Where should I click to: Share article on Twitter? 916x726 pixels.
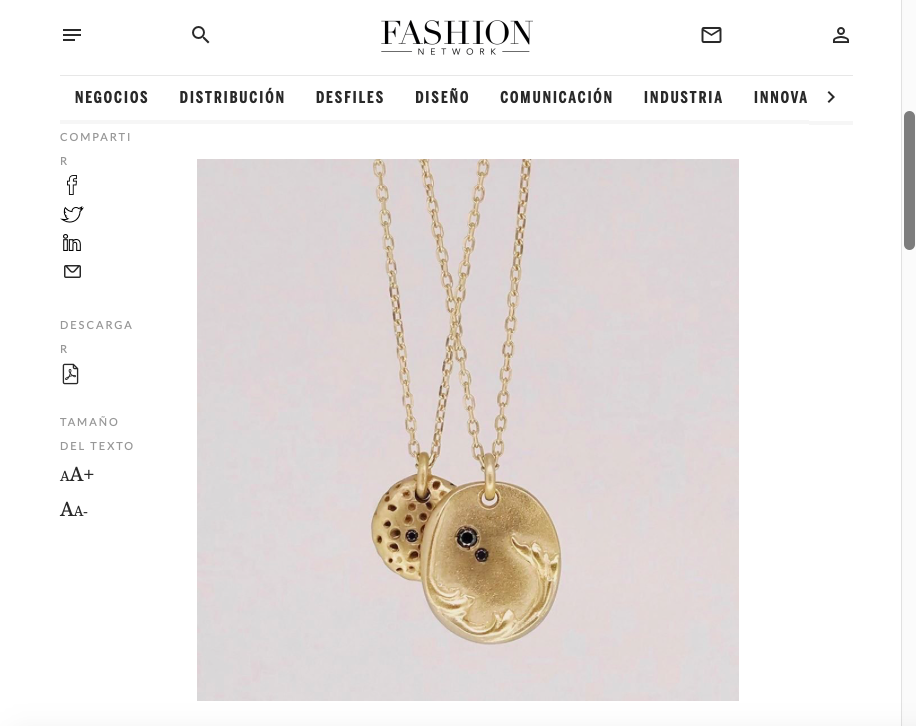[72, 214]
